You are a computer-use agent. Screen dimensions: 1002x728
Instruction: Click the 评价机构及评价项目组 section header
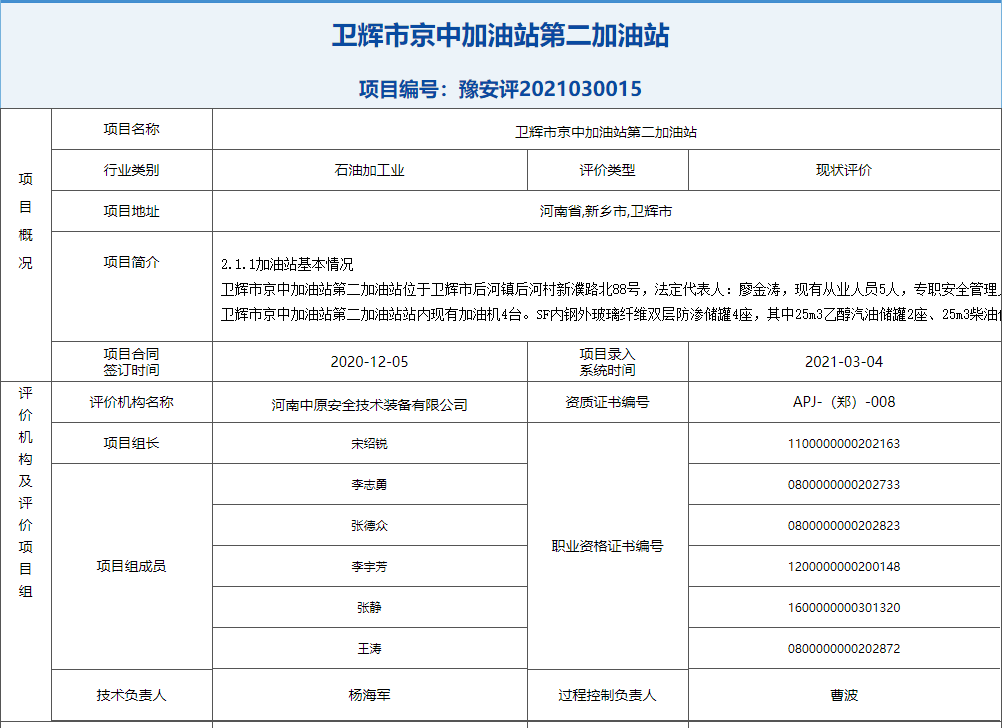coord(26,492)
